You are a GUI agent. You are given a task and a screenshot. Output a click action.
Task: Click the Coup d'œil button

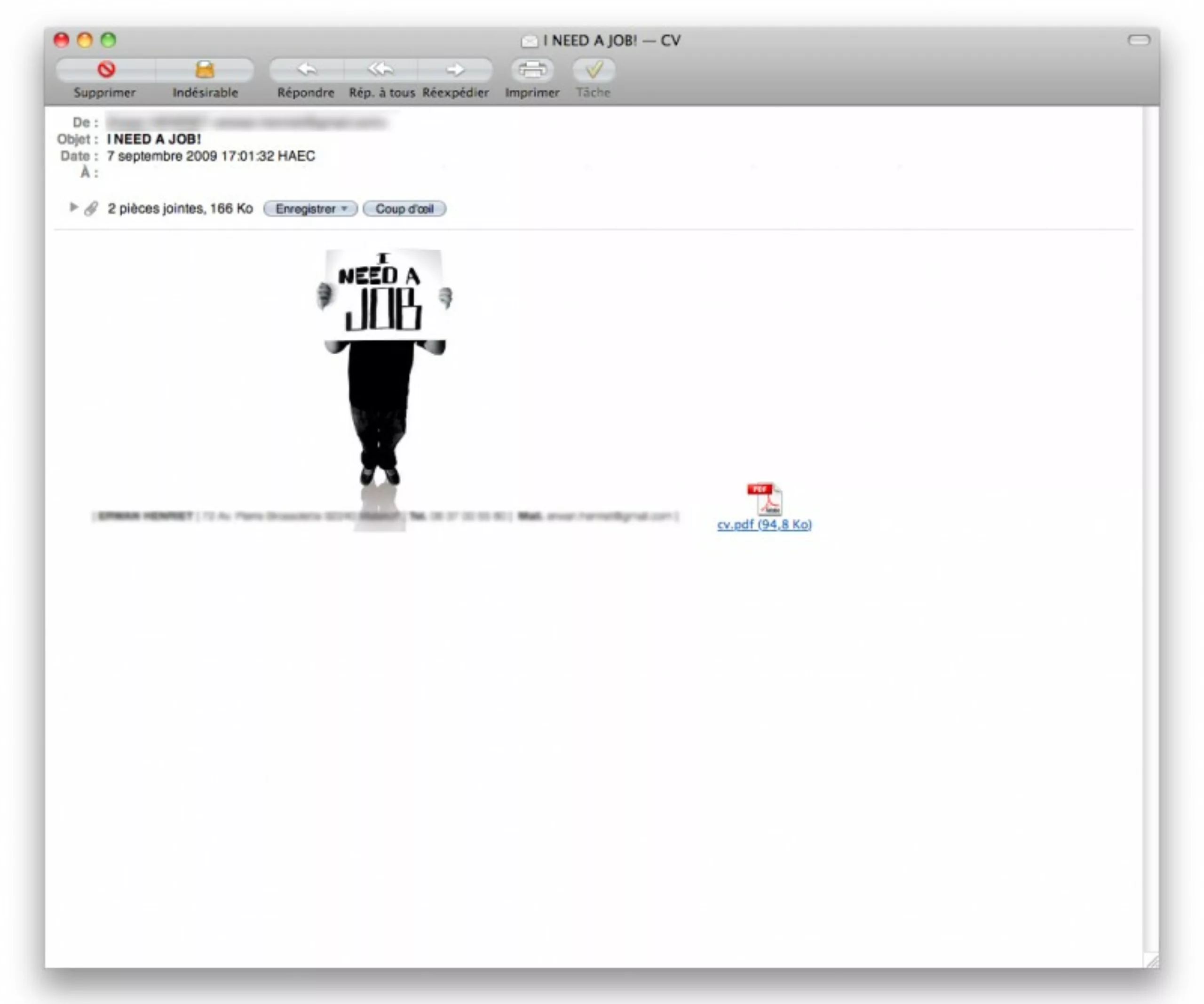pos(404,209)
